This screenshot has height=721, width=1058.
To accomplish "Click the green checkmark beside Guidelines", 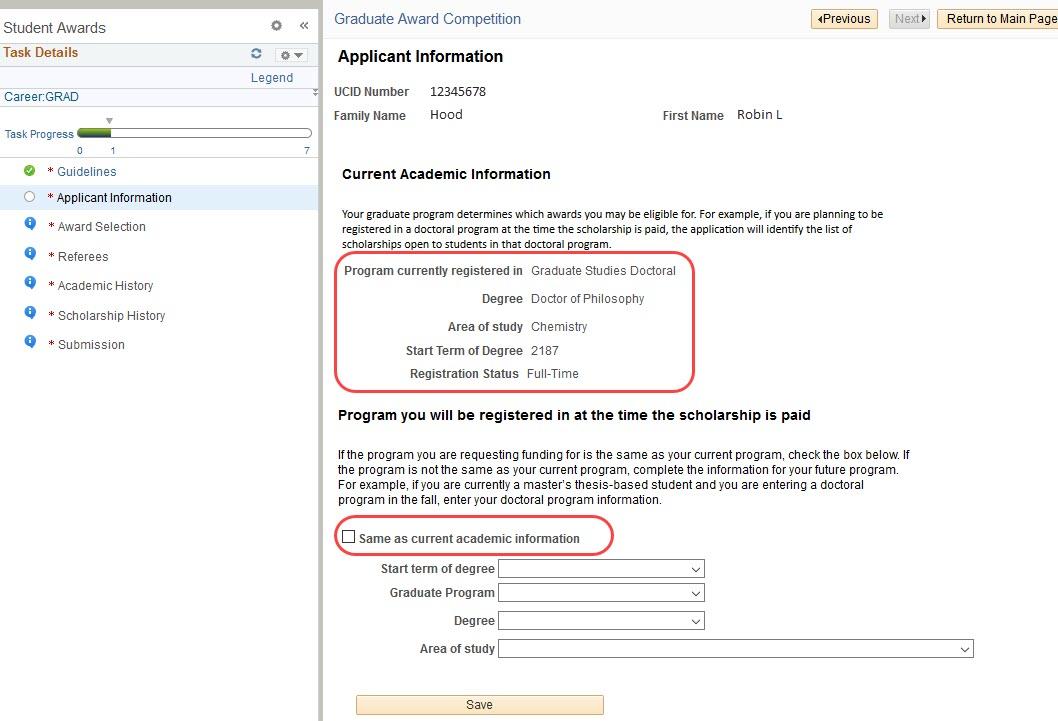I will [x=27, y=171].
